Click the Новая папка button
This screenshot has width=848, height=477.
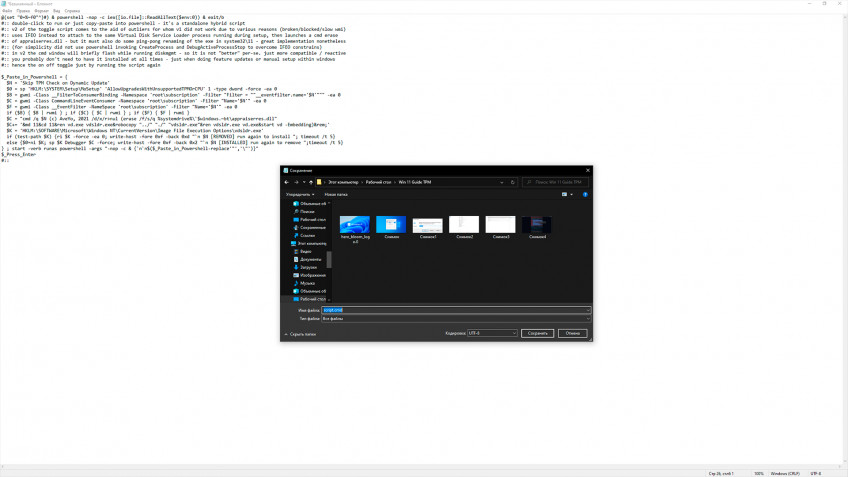point(336,194)
